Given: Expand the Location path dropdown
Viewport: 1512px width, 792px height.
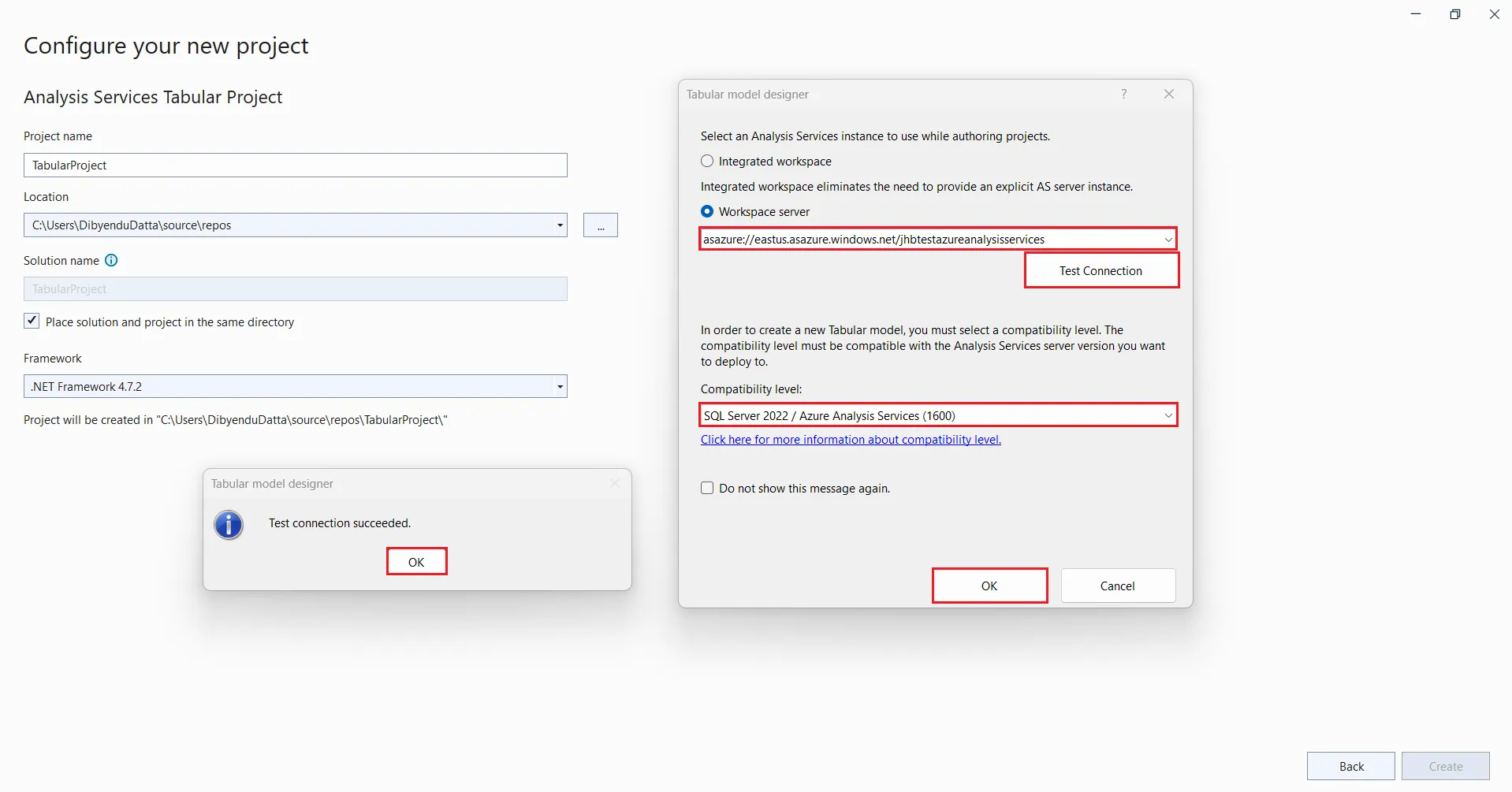Looking at the screenshot, I should coord(560,225).
